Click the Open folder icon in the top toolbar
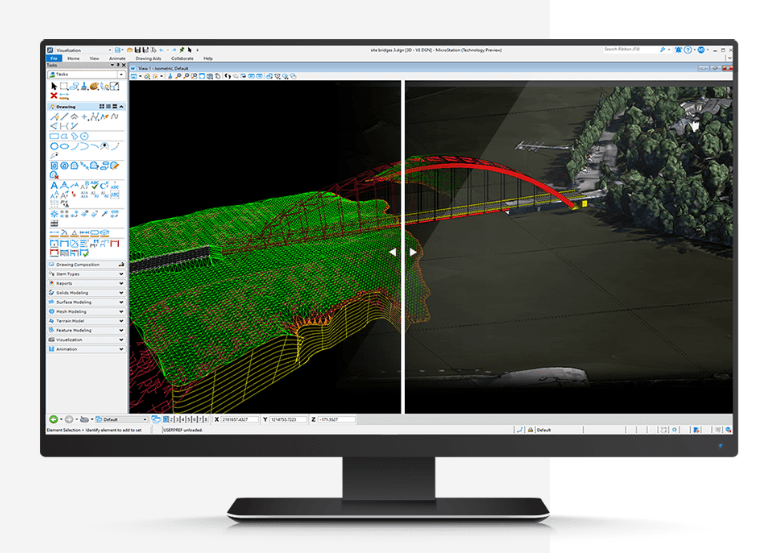The width and height of the screenshot is (761, 553). pos(130,50)
